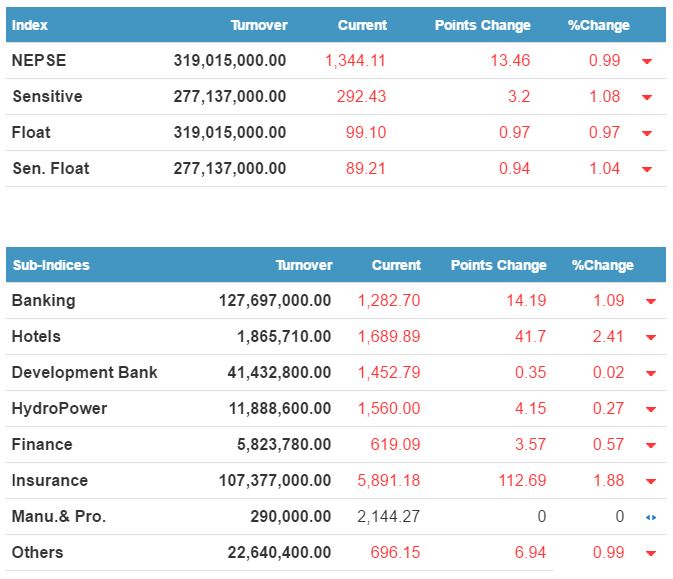673x579 pixels.
Task: Click the red arrow in Insurance row
Action: pos(651,481)
